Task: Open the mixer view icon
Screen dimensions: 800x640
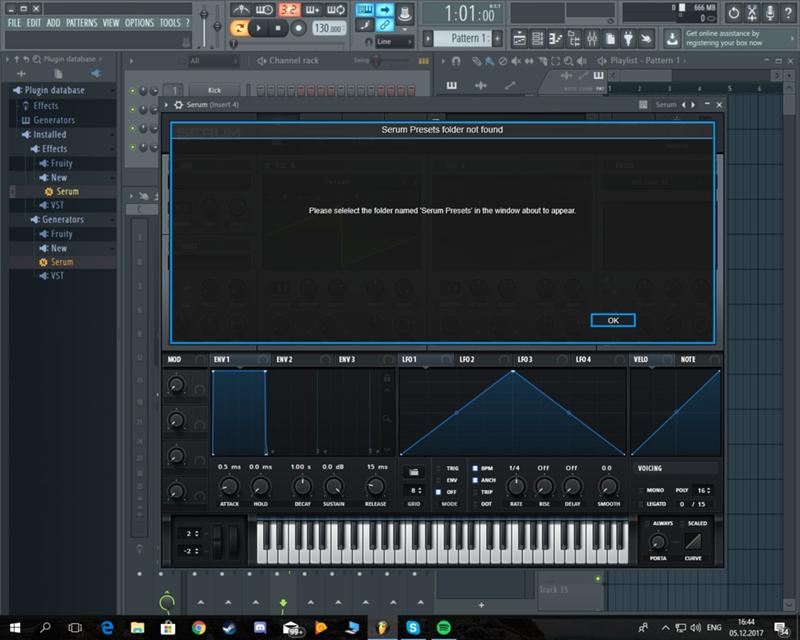Action: [592, 38]
